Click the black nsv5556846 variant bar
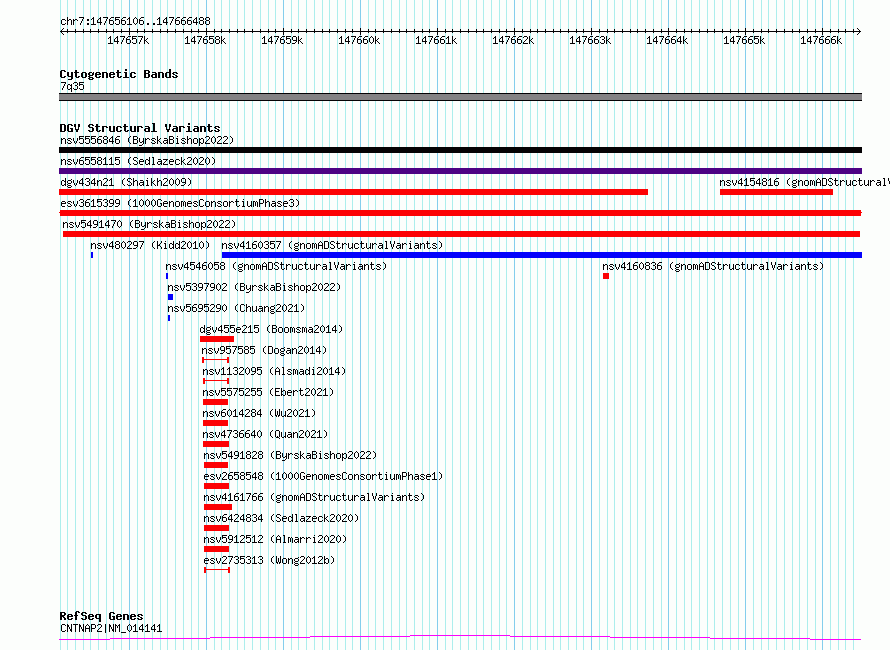The width and height of the screenshot is (890, 650). [x=460, y=150]
